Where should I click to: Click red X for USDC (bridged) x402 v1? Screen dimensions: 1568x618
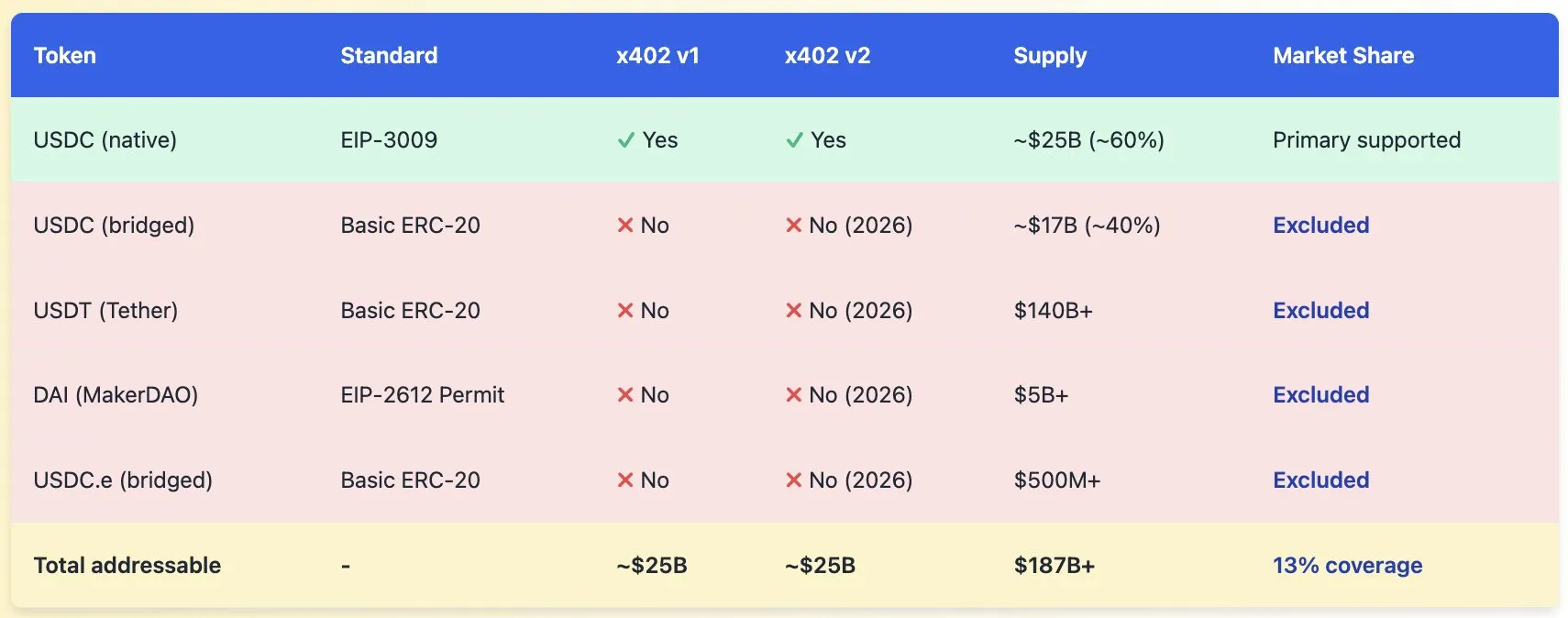tap(625, 226)
